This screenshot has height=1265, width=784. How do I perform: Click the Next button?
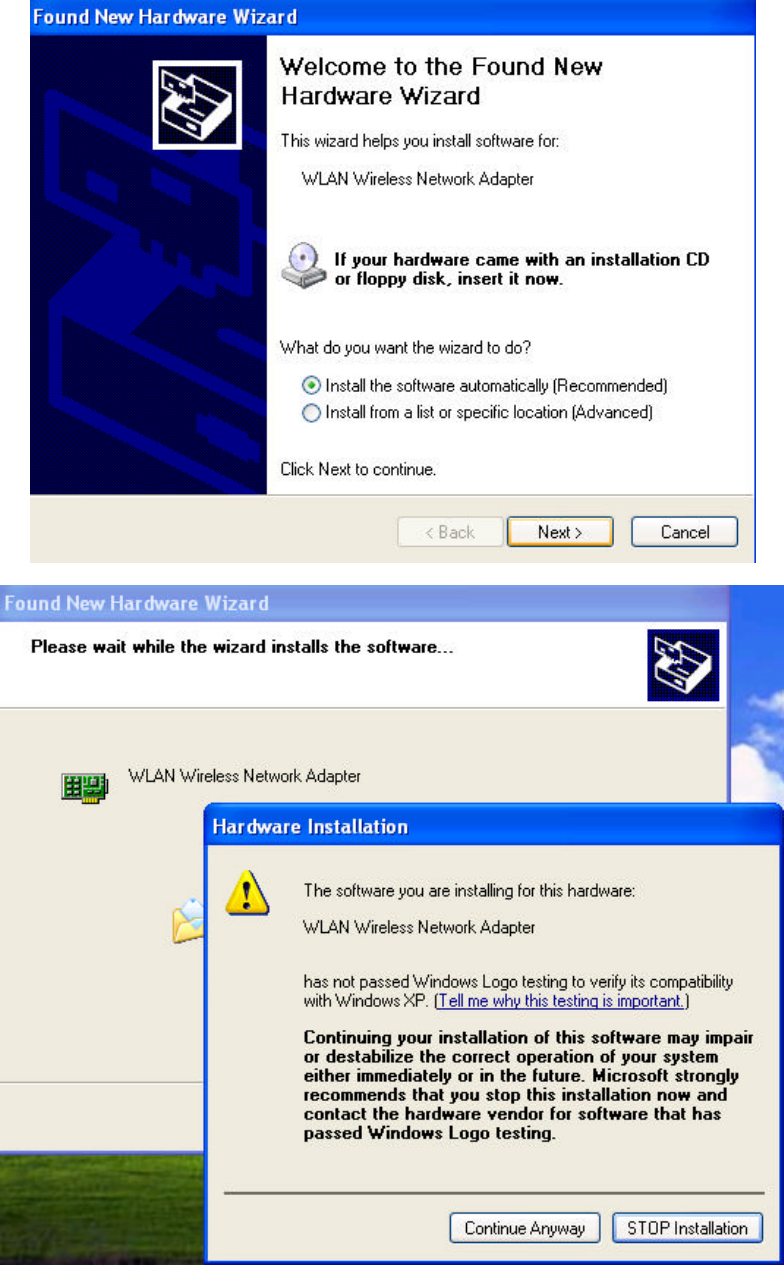560,532
